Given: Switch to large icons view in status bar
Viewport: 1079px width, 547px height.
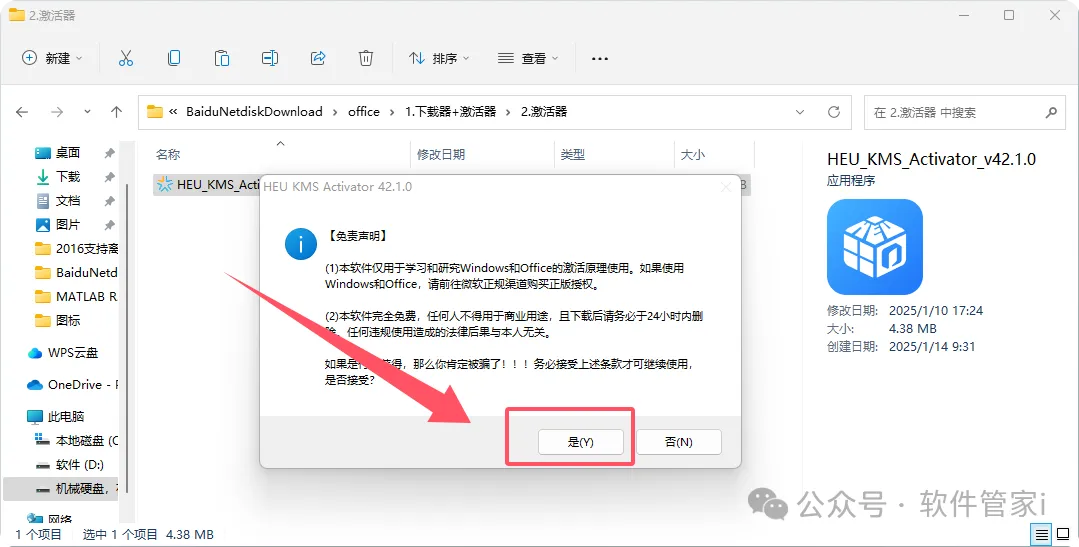Looking at the screenshot, I should pos(1062,534).
